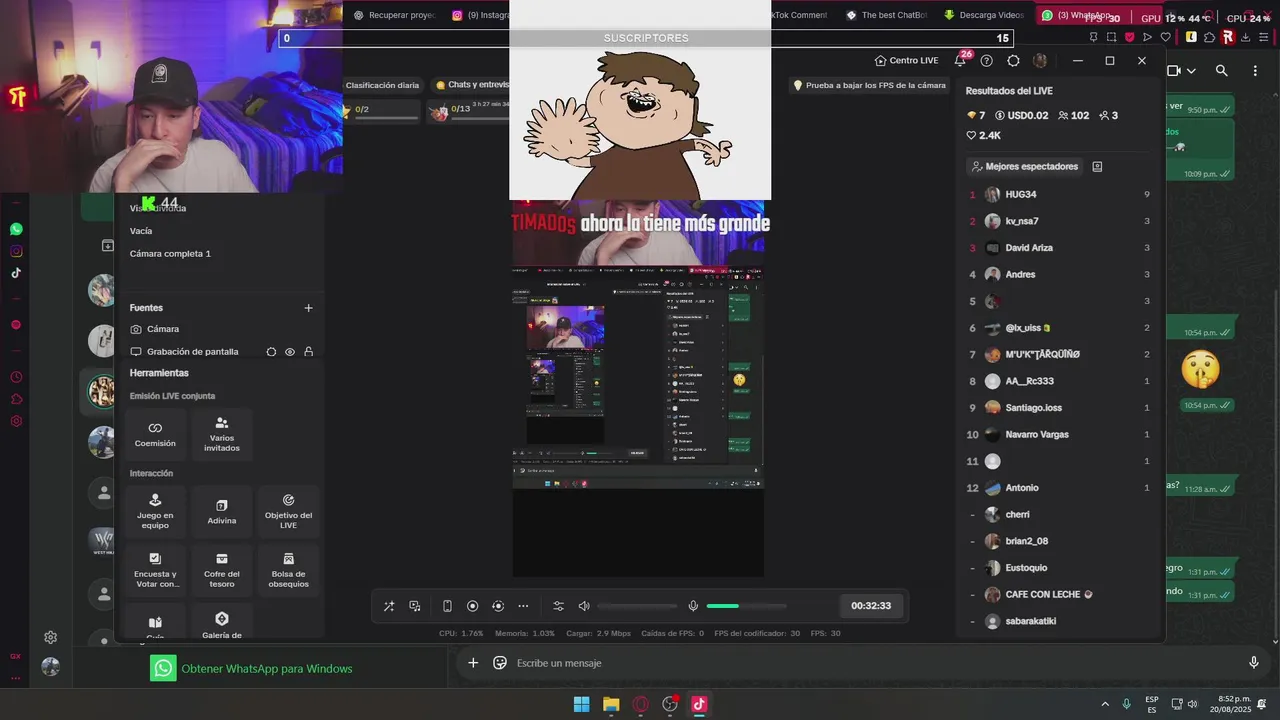1280x720 pixels.
Task: Toggle the lock on Grabación de pantalla source
Action: coord(308,352)
